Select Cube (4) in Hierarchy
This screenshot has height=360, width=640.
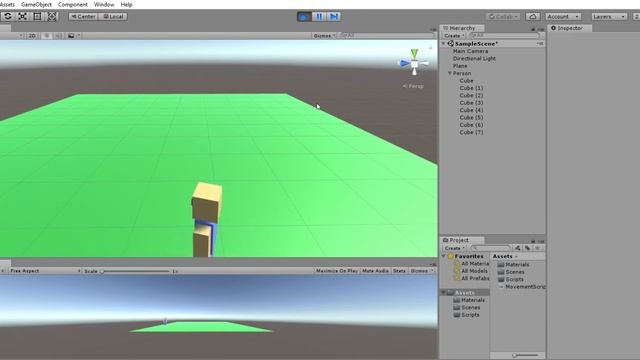[471, 110]
